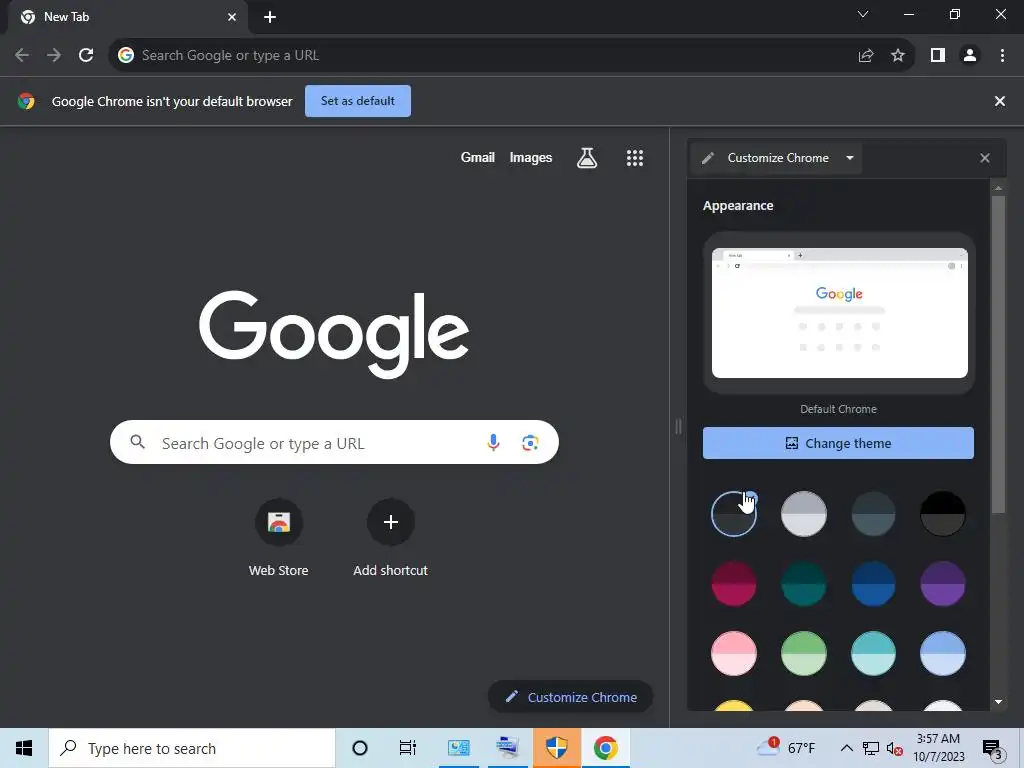Select the Default Chrome theme preview
1024x768 pixels.
coord(839,313)
